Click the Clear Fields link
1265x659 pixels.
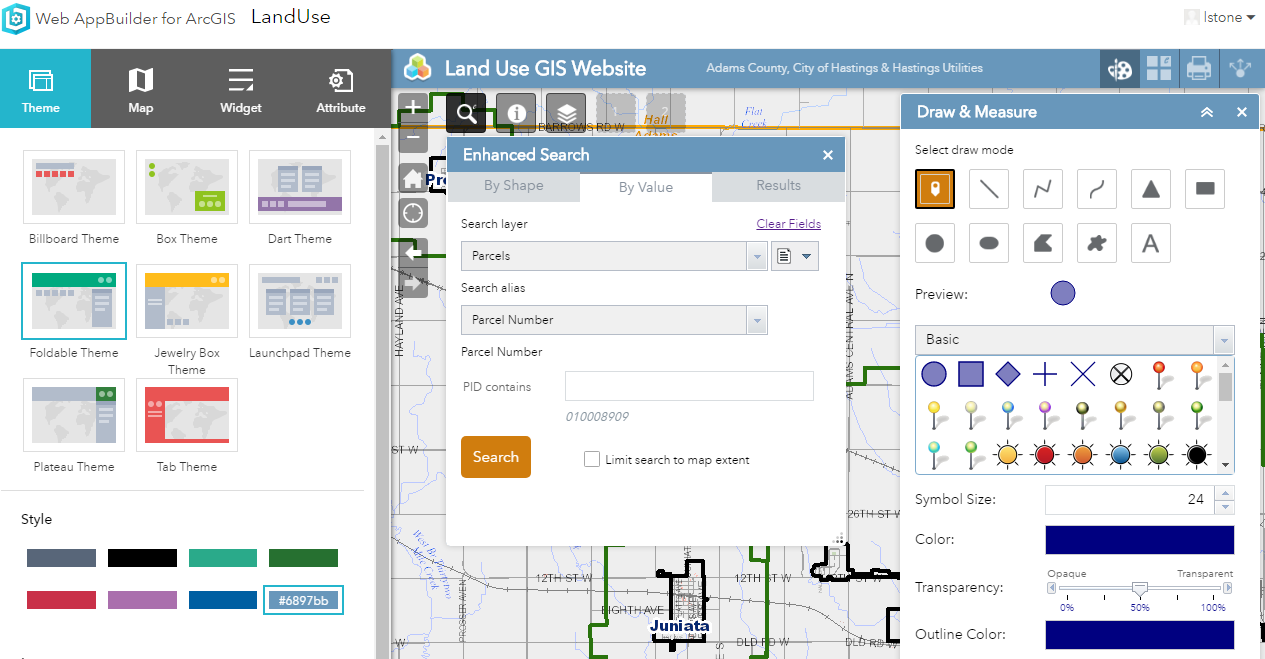pos(789,224)
